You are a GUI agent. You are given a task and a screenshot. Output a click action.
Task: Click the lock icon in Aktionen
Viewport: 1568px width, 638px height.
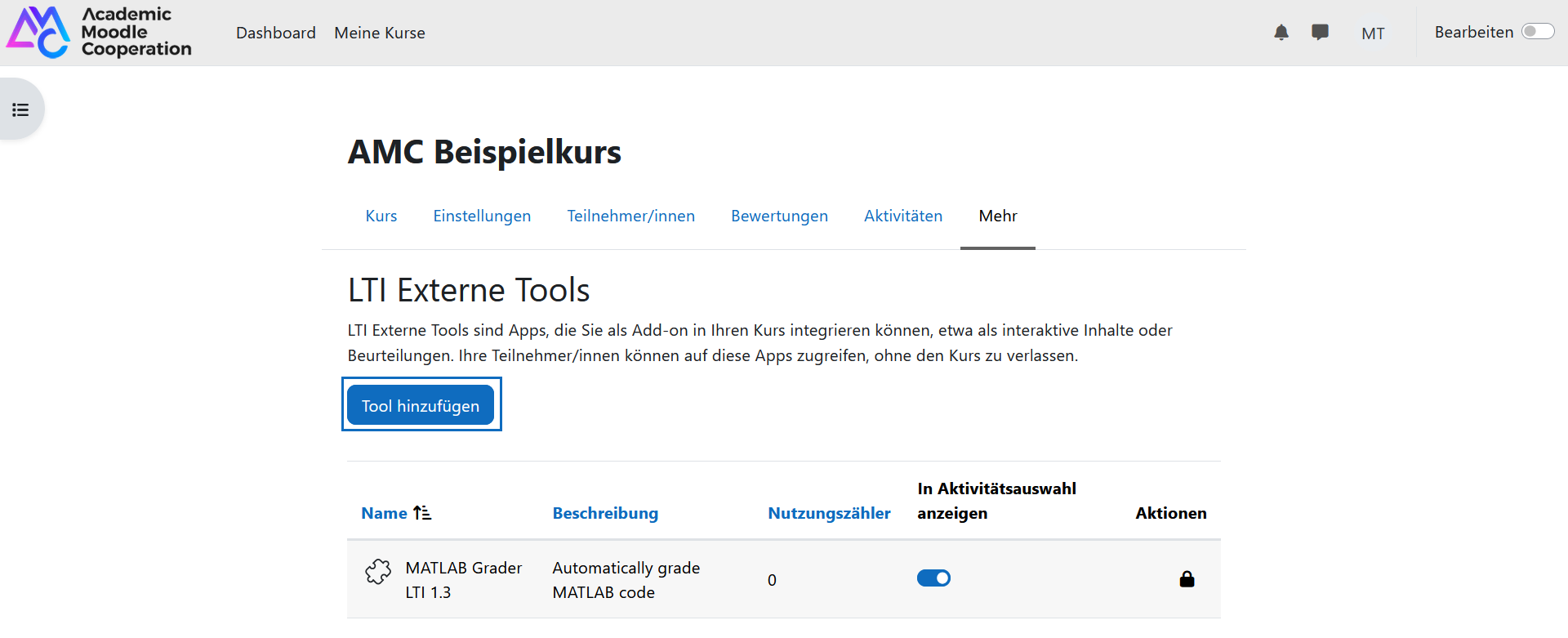click(x=1187, y=579)
